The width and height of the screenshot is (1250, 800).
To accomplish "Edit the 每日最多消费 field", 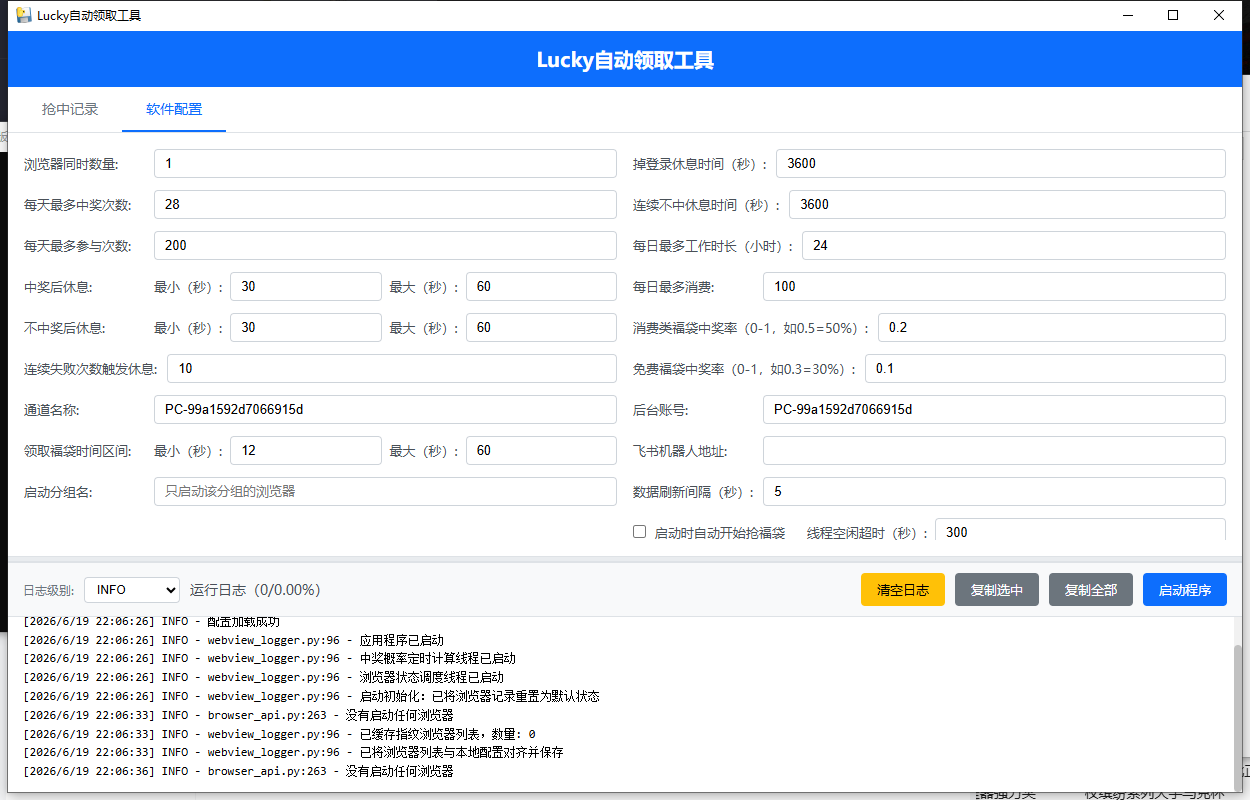I will (x=994, y=287).
